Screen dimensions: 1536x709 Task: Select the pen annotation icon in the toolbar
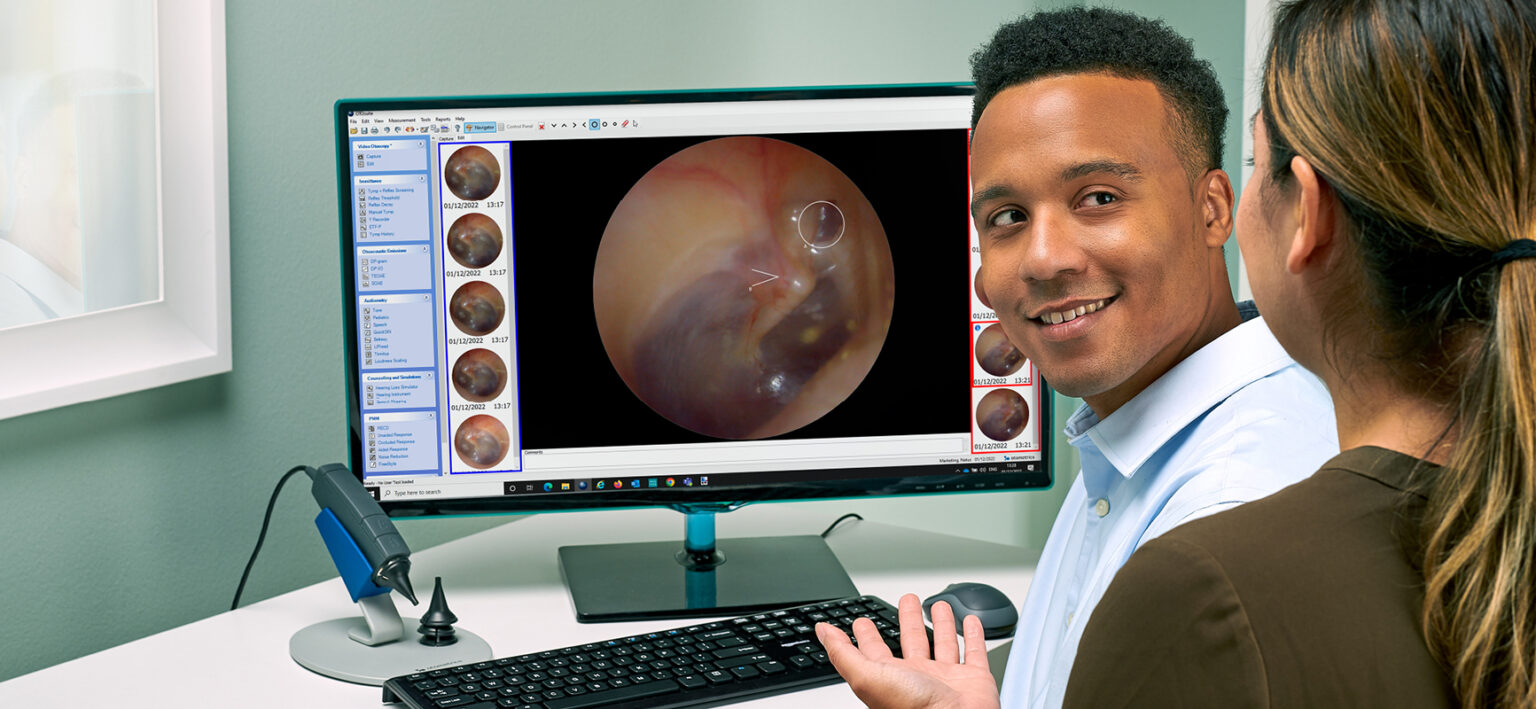pyautogui.click(x=624, y=125)
